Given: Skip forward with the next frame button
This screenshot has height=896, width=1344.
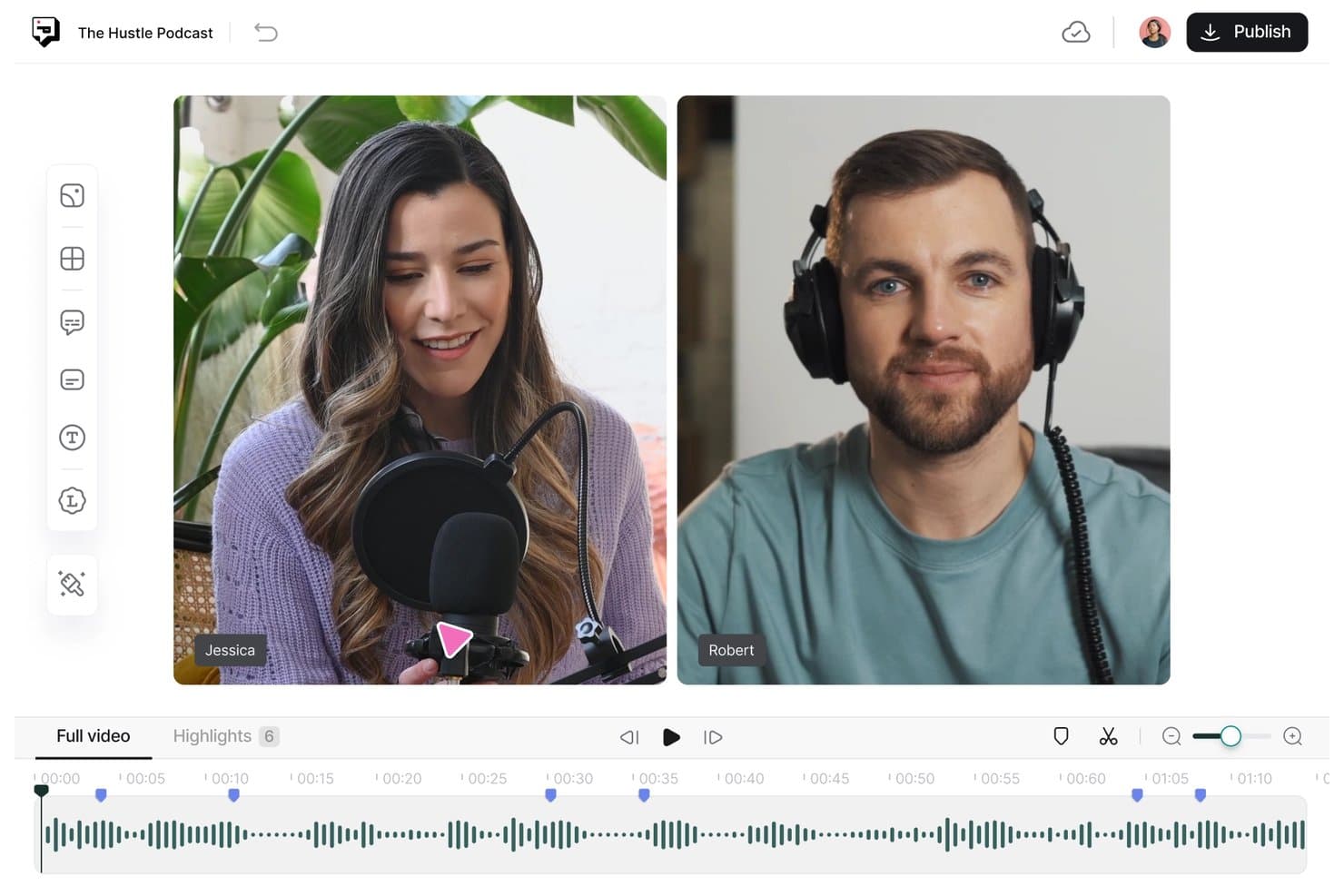Looking at the screenshot, I should [713, 737].
